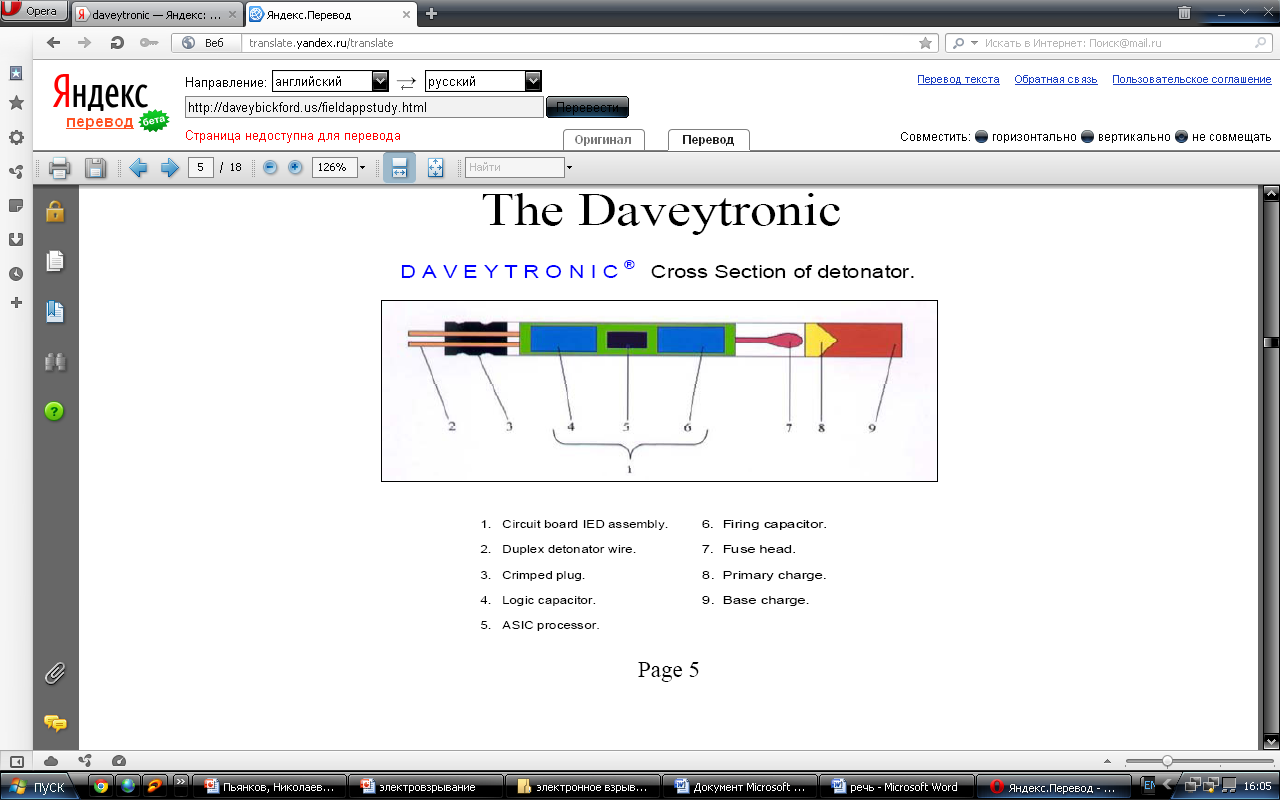The width and height of the screenshot is (1280, 800).
Task: Open the attachments paperclip panel
Action: tap(55, 673)
